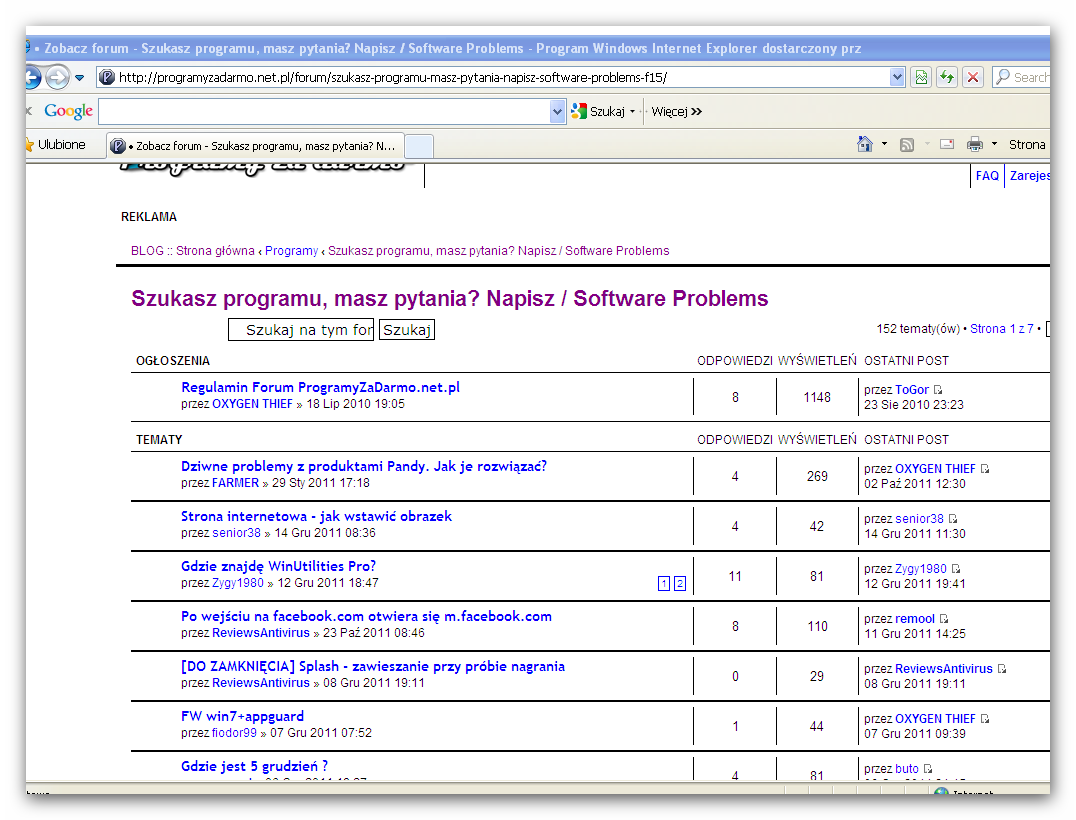Click the Google toolbar search field
1076x820 pixels.
coord(325,111)
